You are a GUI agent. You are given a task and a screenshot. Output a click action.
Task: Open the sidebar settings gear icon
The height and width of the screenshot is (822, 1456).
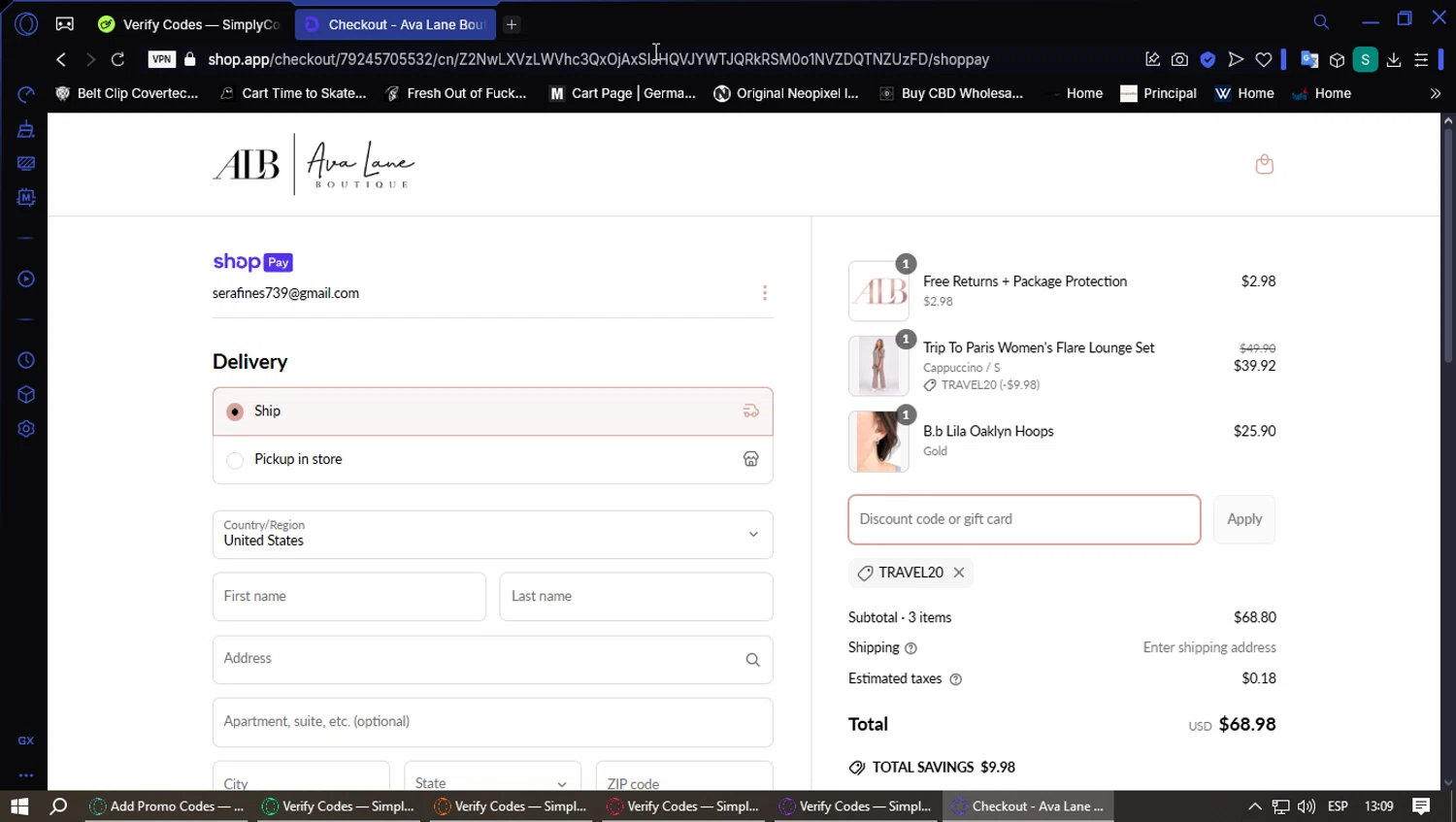click(x=26, y=429)
